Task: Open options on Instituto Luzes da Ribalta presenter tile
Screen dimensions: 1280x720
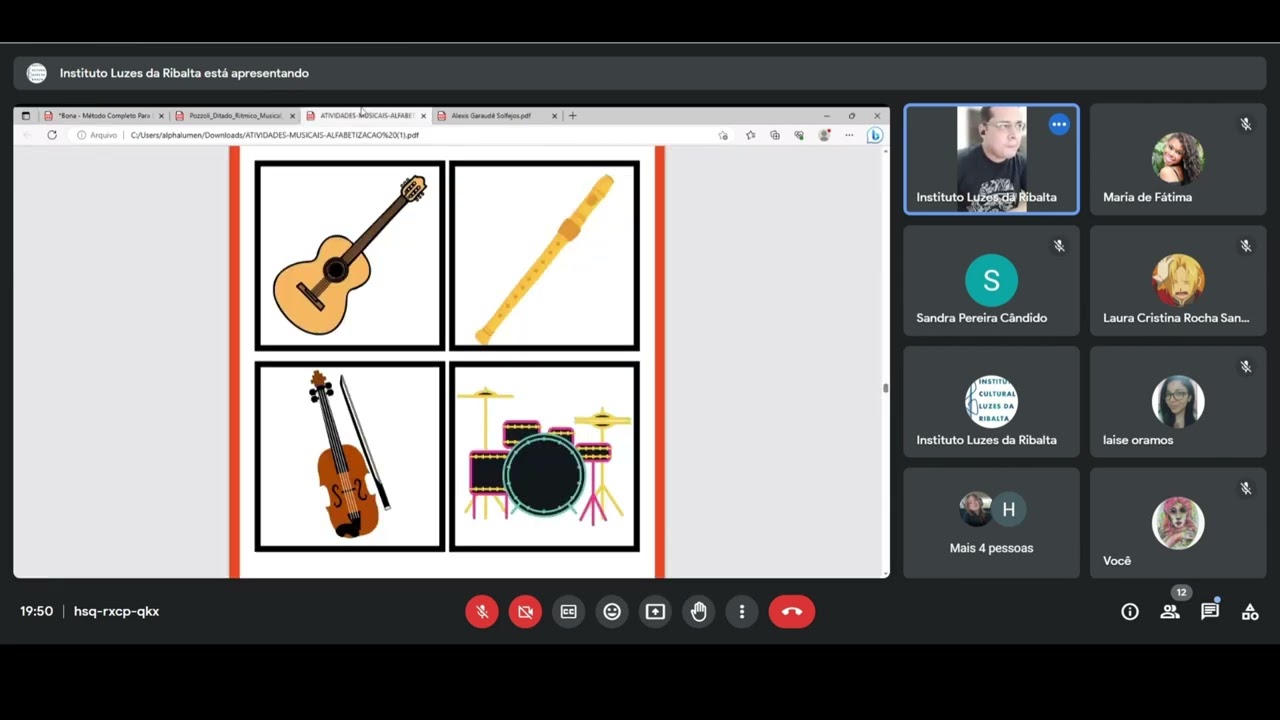Action: pyautogui.click(x=1059, y=125)
